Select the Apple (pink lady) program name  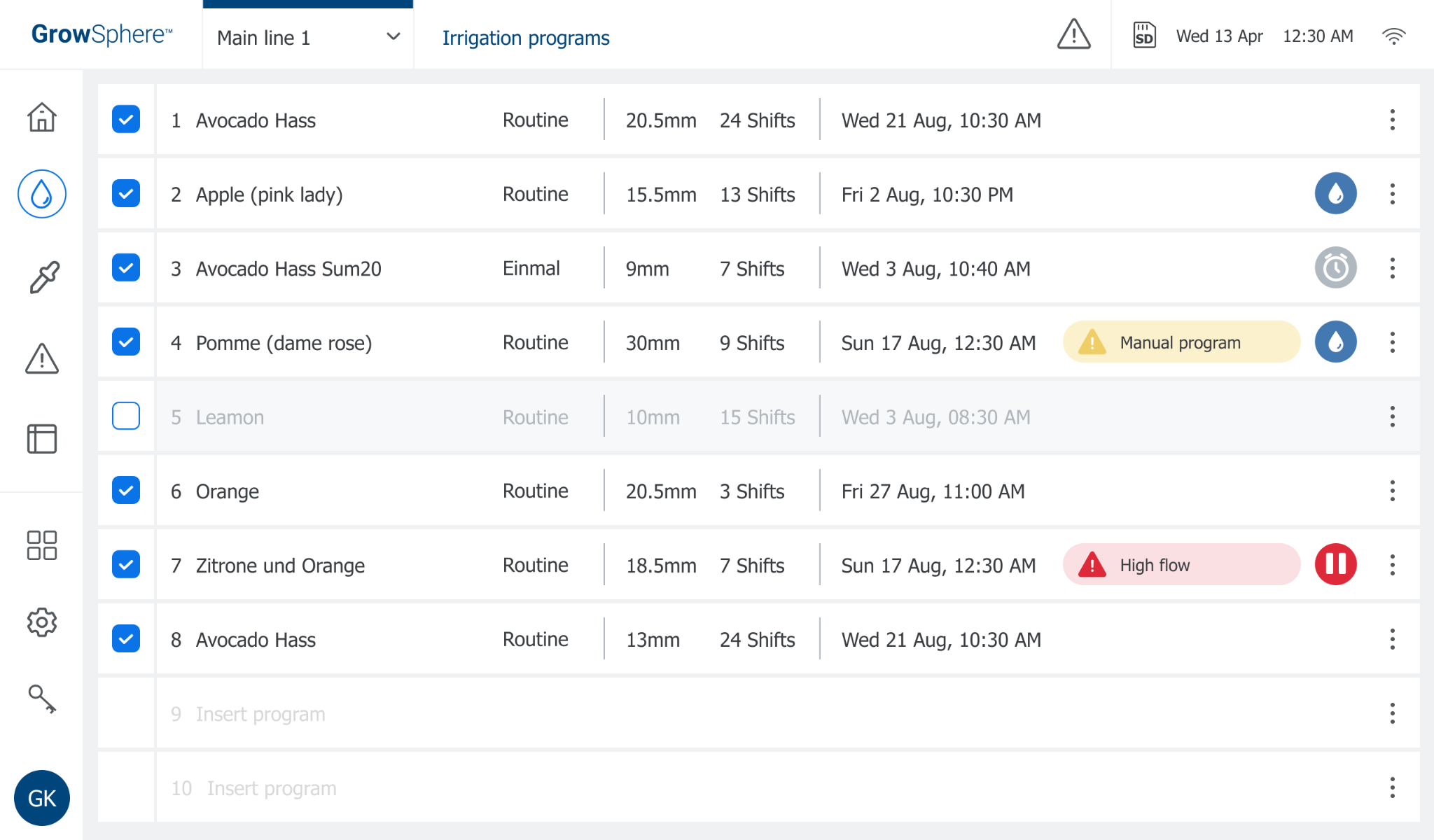[x=270, y=195]
